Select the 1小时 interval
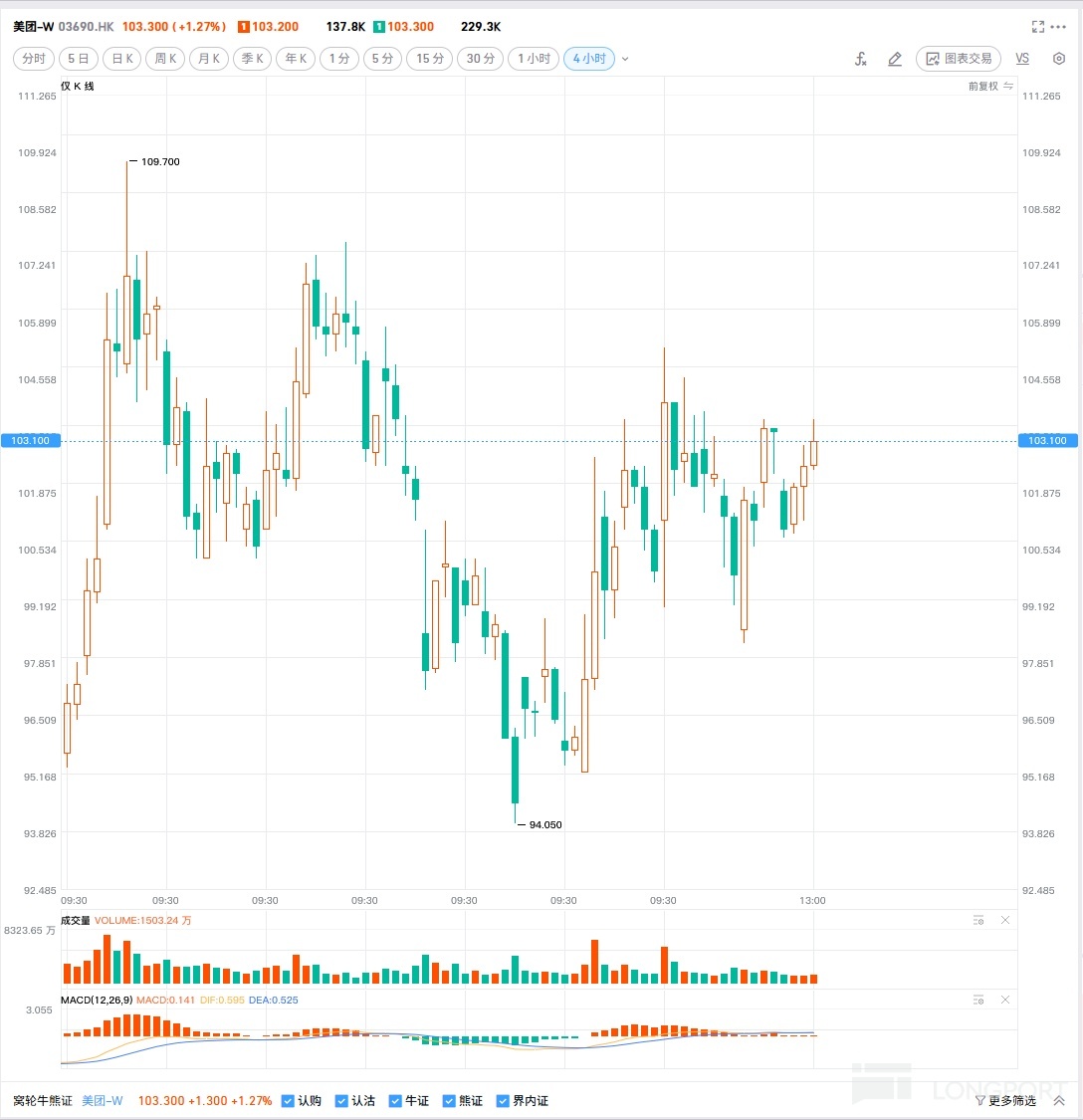Image resolution: width=1083 pixels, height=1120 pixels. [x=534, y=59]
